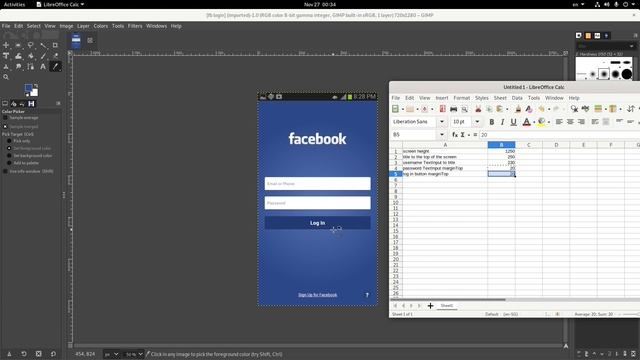Select the Paintbrush tool in GIMP toolbox
The image size is (640, 360).
[x=43, y=56]
